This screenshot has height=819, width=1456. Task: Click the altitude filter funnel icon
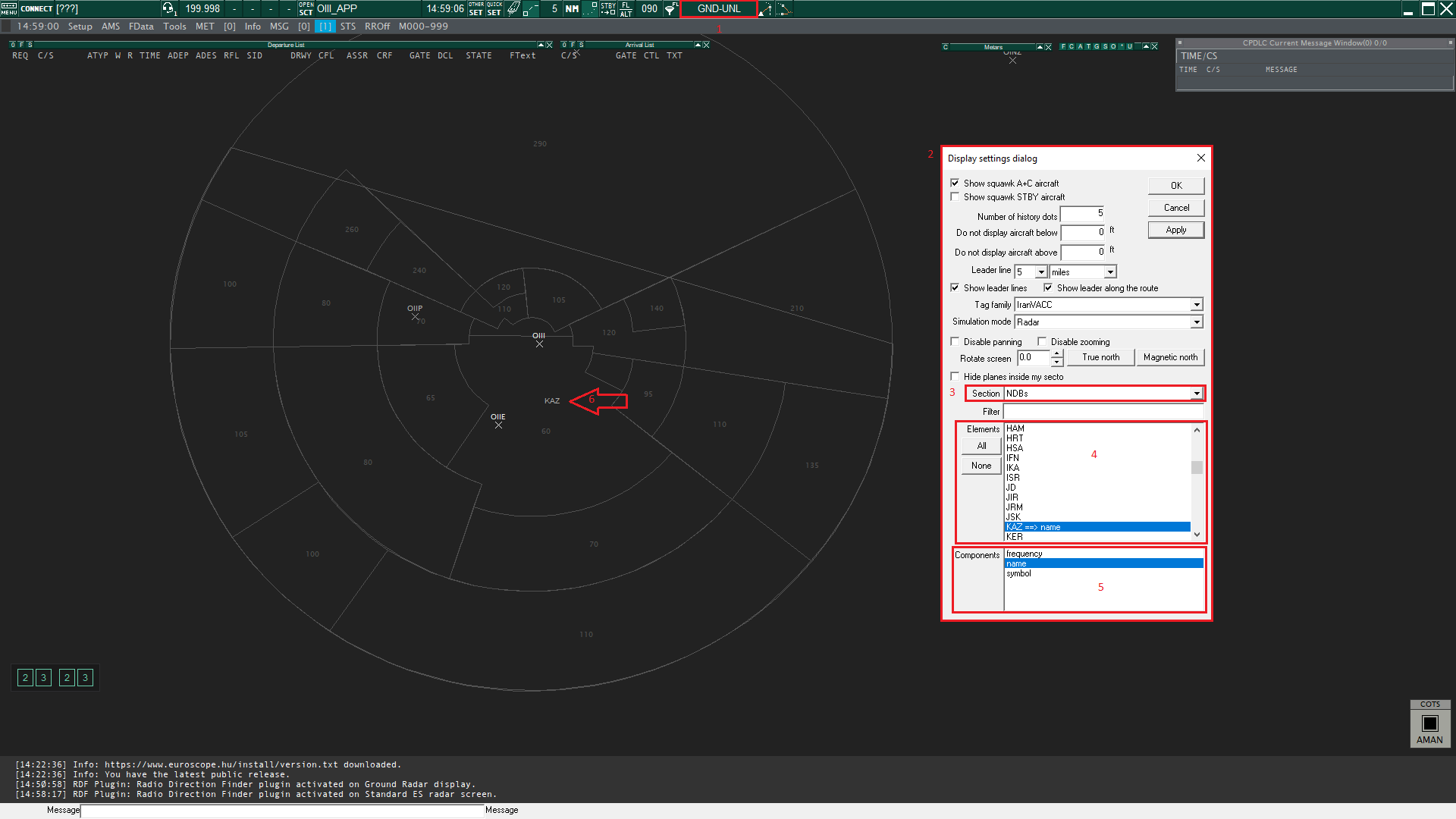(x=671, y=8)
